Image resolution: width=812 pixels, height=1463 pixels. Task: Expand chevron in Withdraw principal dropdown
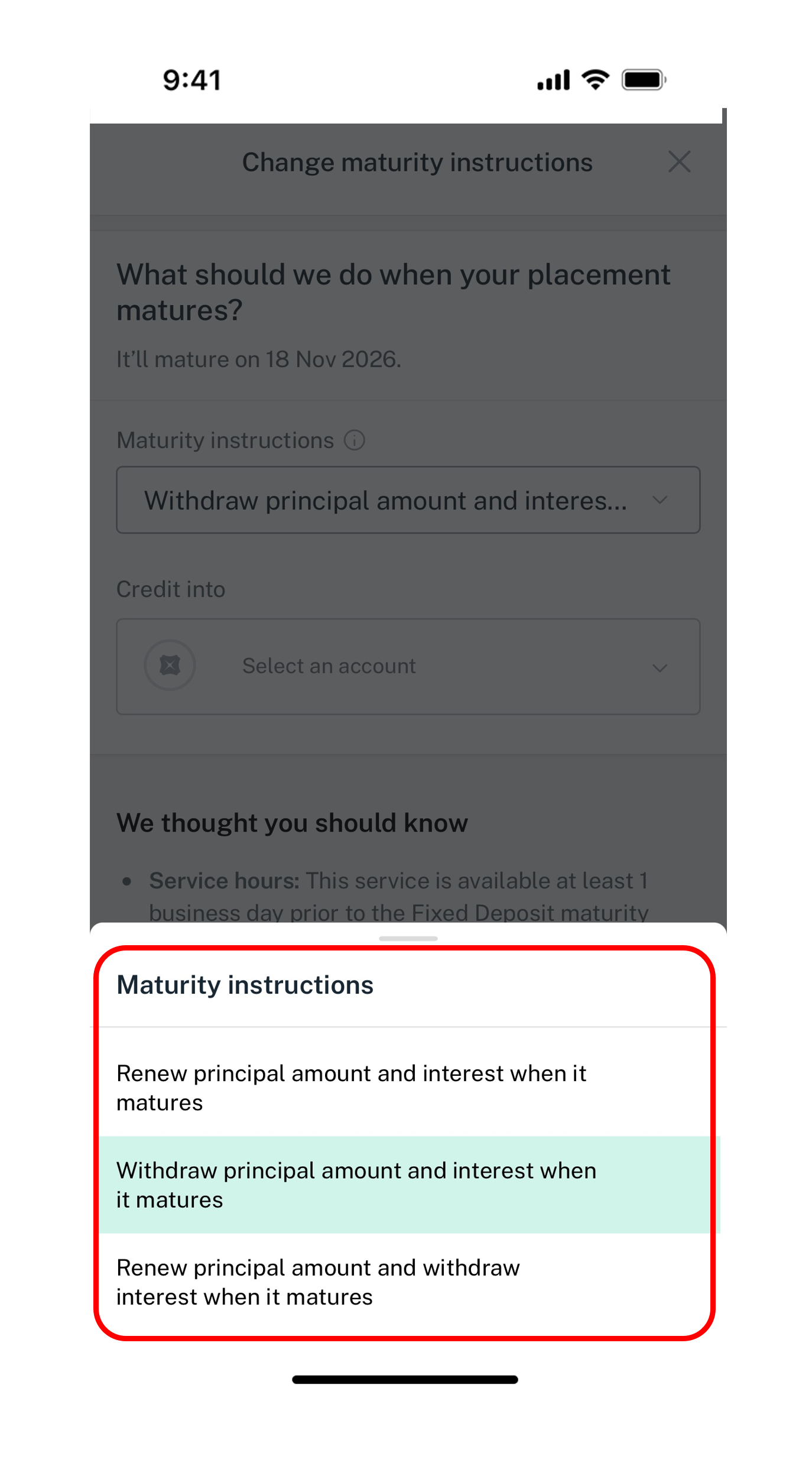coord(660,501)
